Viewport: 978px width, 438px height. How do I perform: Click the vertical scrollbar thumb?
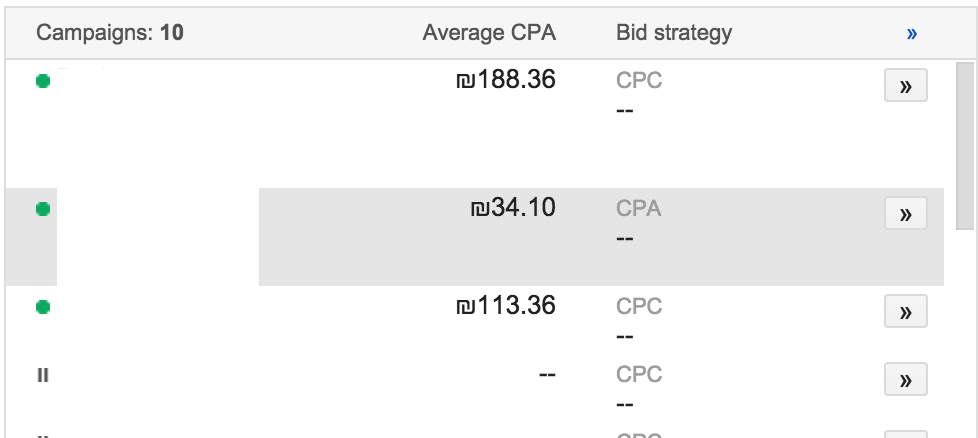point(965,146)
